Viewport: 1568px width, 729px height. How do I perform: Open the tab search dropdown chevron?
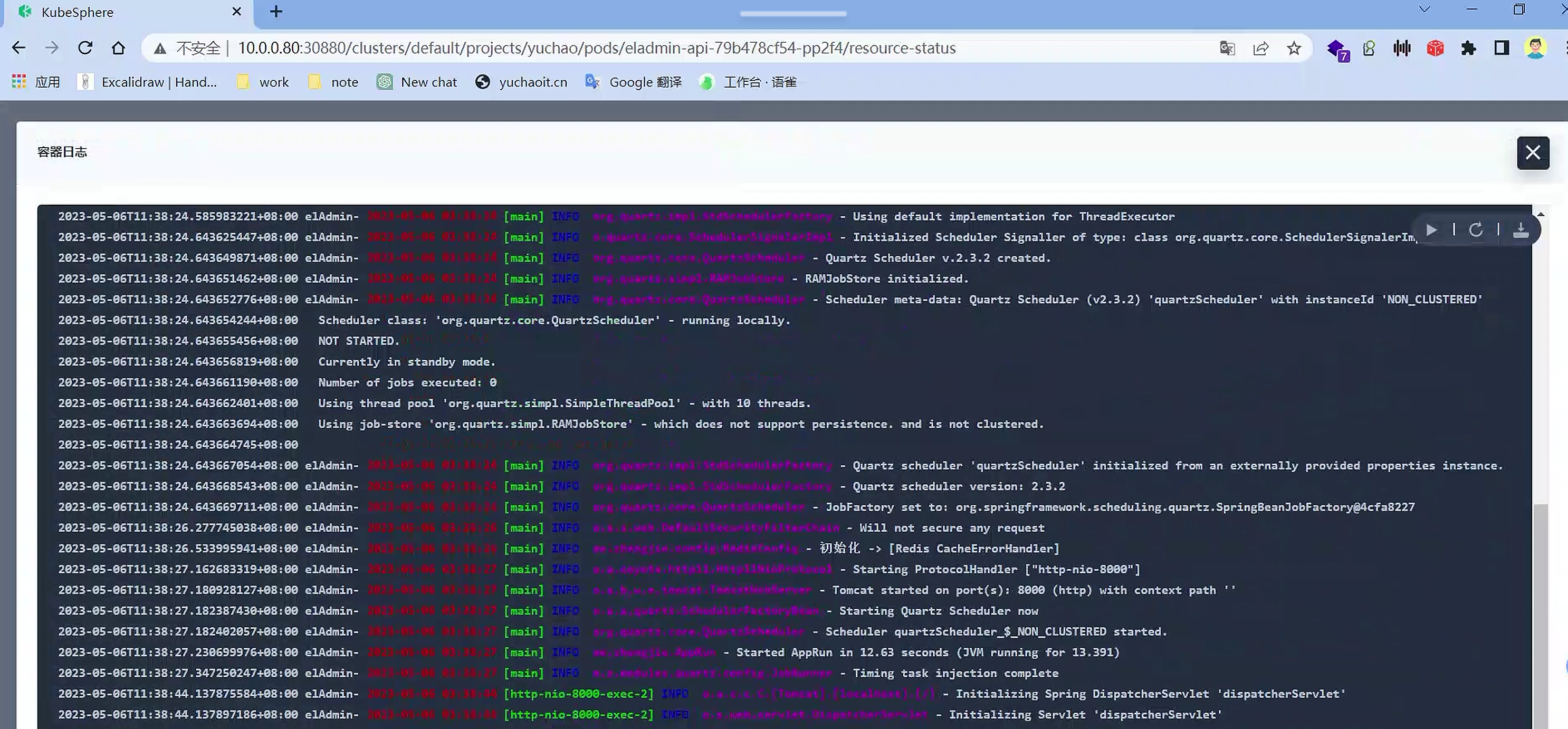1424,9
